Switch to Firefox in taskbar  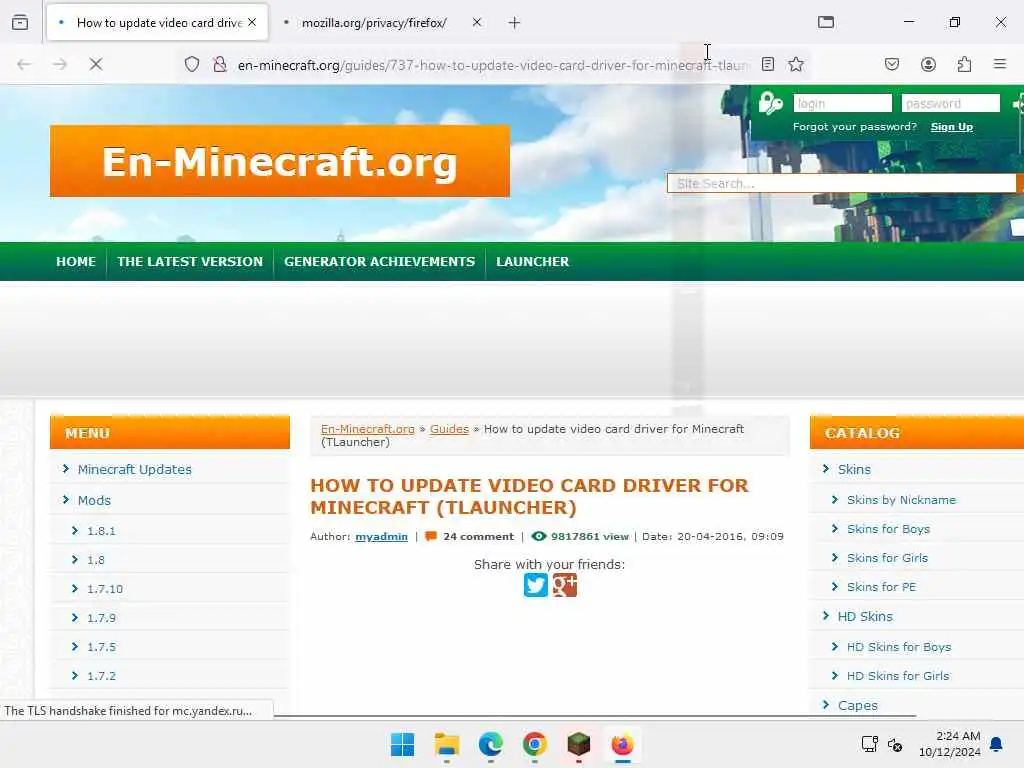[622, 744]
